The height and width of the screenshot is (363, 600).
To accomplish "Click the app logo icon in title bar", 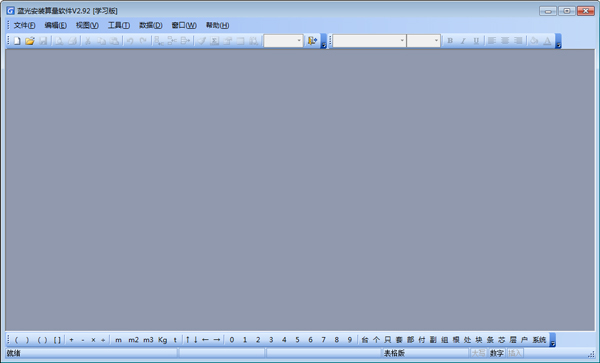I will [10, 10].
